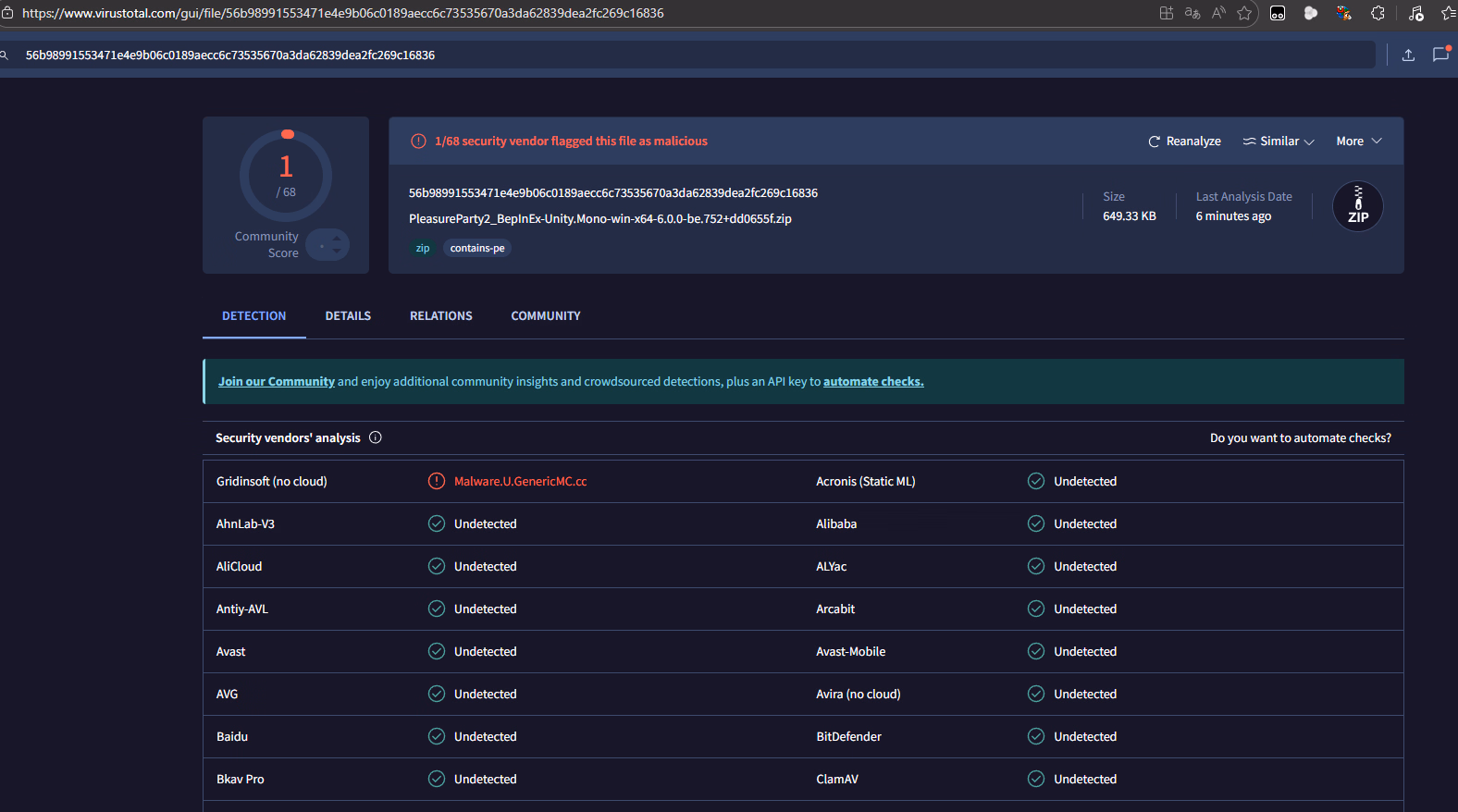This screenshot has height=812, width=1458.
Task: Open the More dropdown menu
Action: [1358, 141]
